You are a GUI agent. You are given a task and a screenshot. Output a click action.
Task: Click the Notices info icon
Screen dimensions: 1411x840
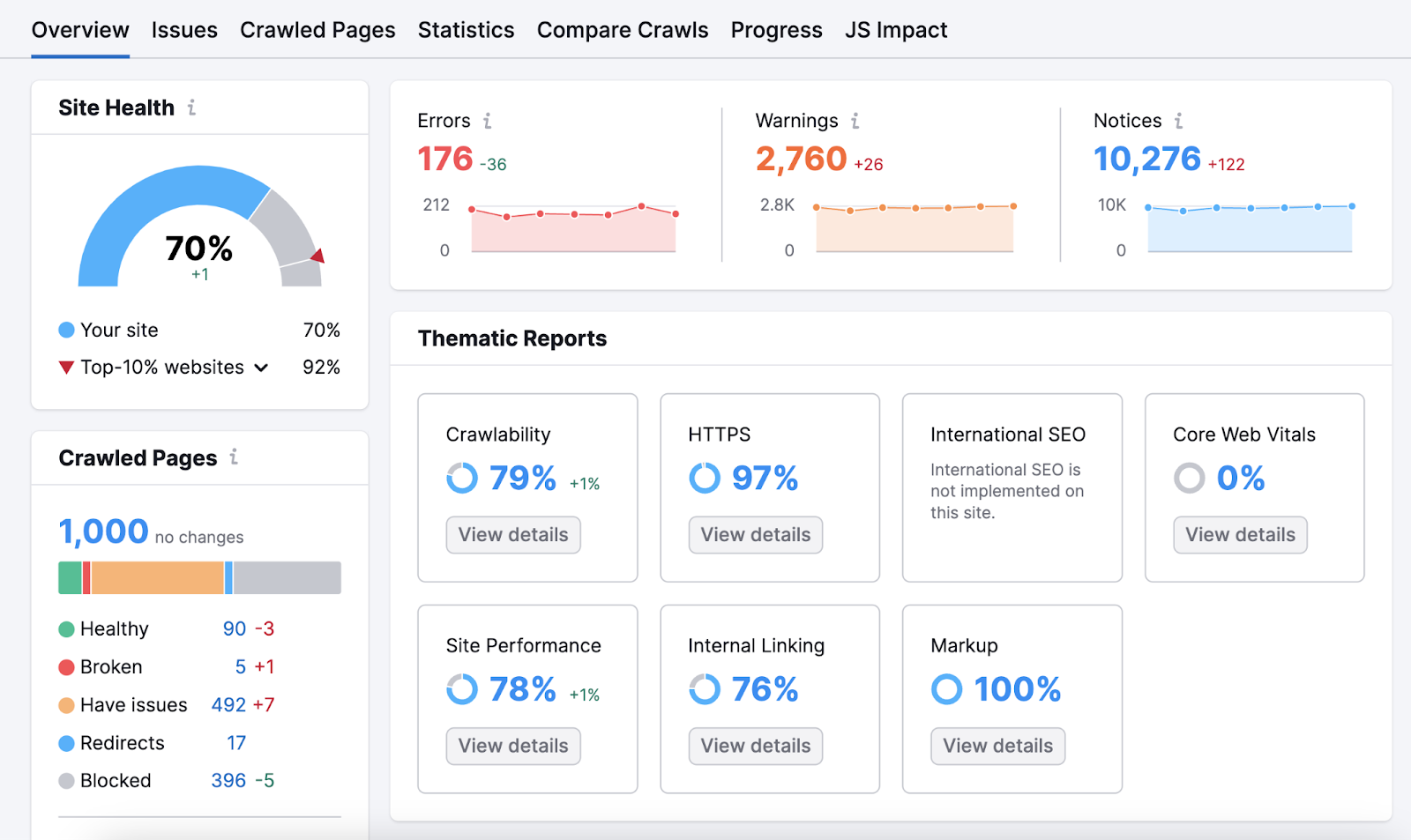coord(1179,121)
